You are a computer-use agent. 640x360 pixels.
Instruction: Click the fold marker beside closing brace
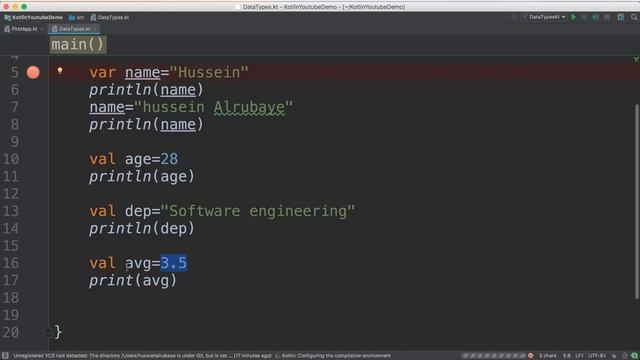pos(47,333)
